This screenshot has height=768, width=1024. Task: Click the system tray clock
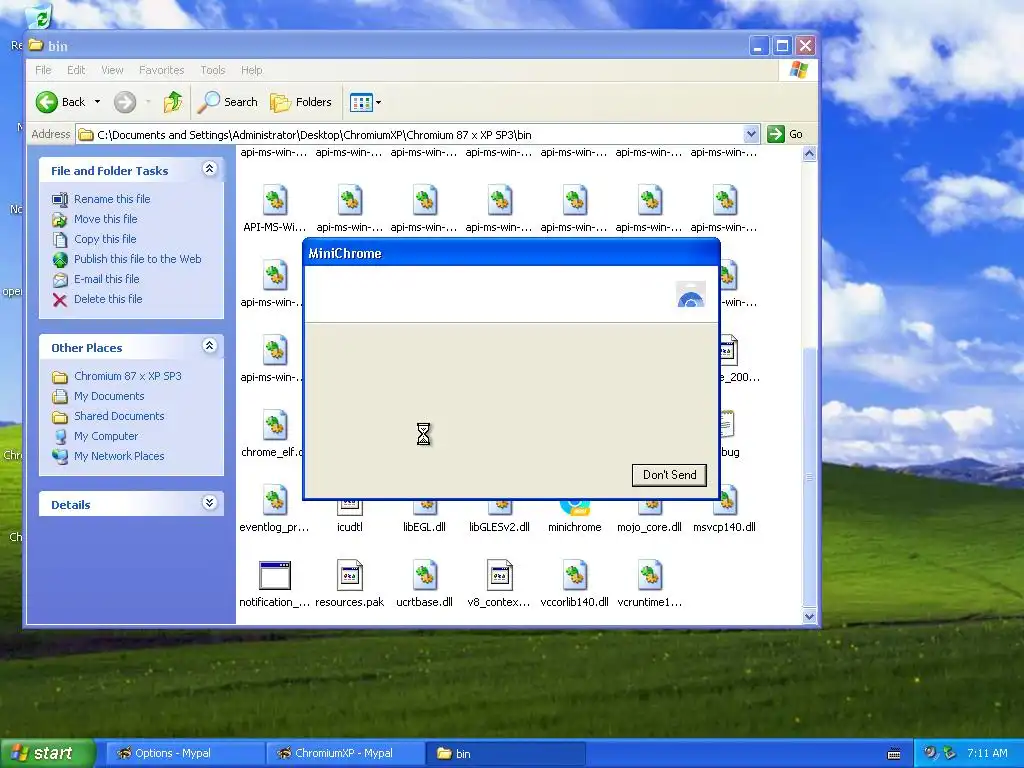[x=987, y=753]
